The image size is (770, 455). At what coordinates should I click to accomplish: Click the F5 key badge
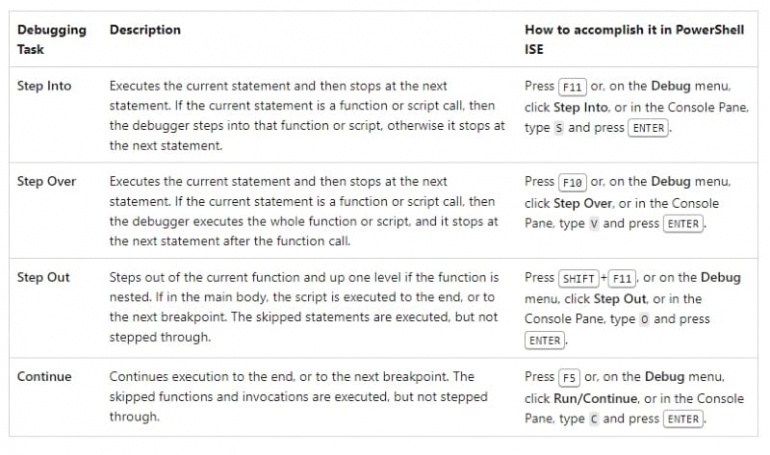tap(569, 378)
